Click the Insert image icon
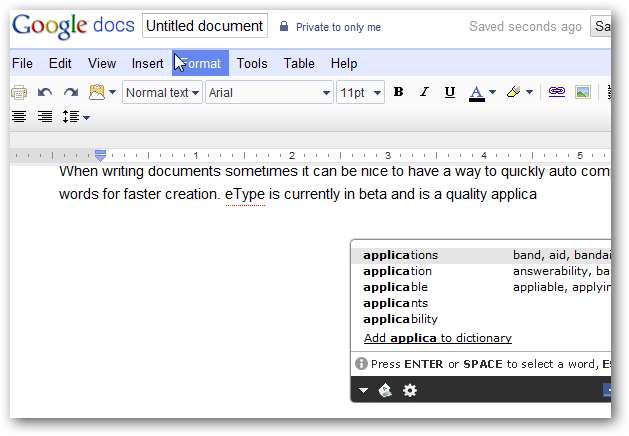629x436 pixels. coord(582,92)
